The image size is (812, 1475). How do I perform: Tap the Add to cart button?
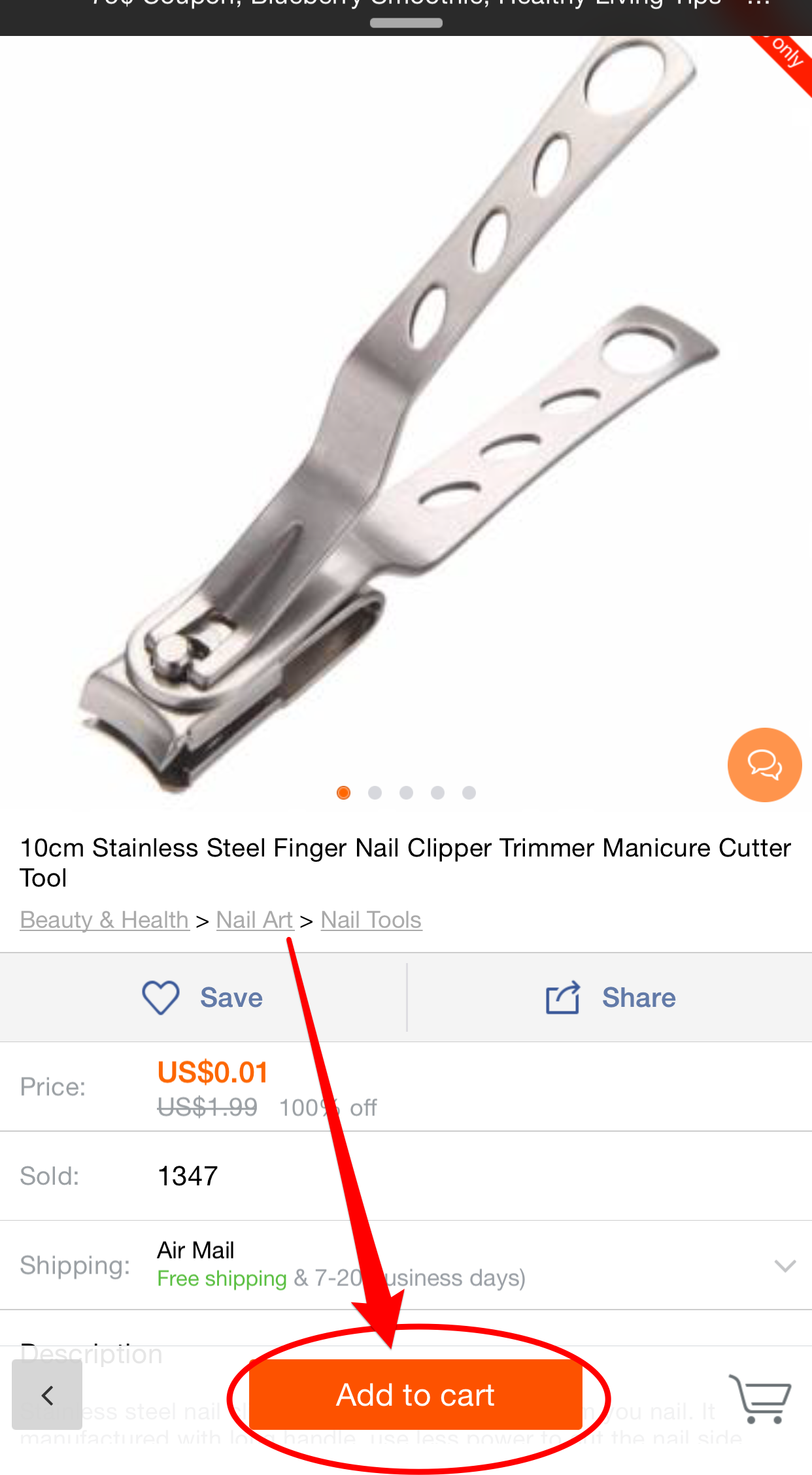pos(415,1395)
